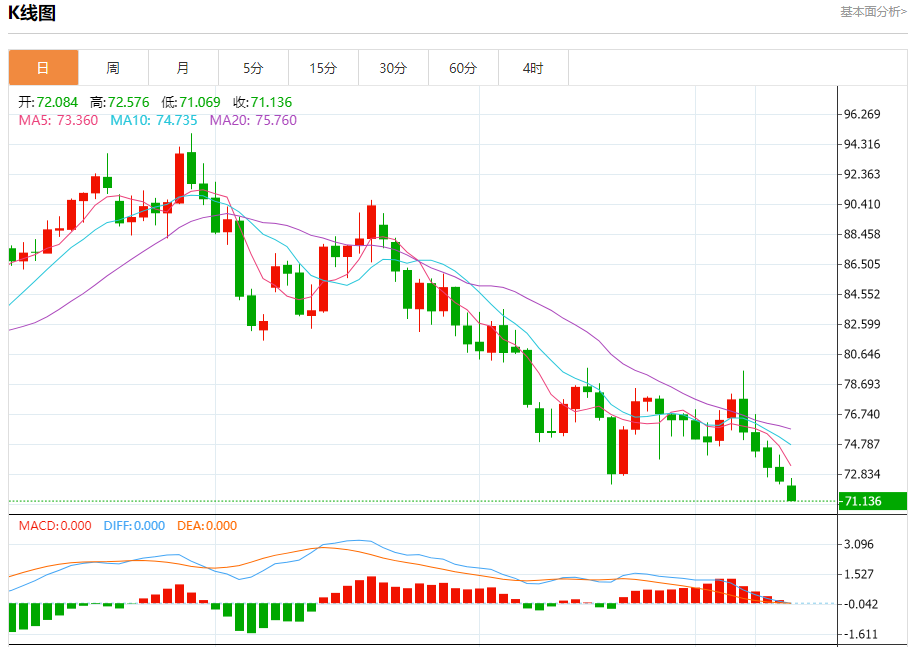This screenshot has width=915, height=647.
Task: Click the 94.316 price axis label
Action: coord(862,144)
